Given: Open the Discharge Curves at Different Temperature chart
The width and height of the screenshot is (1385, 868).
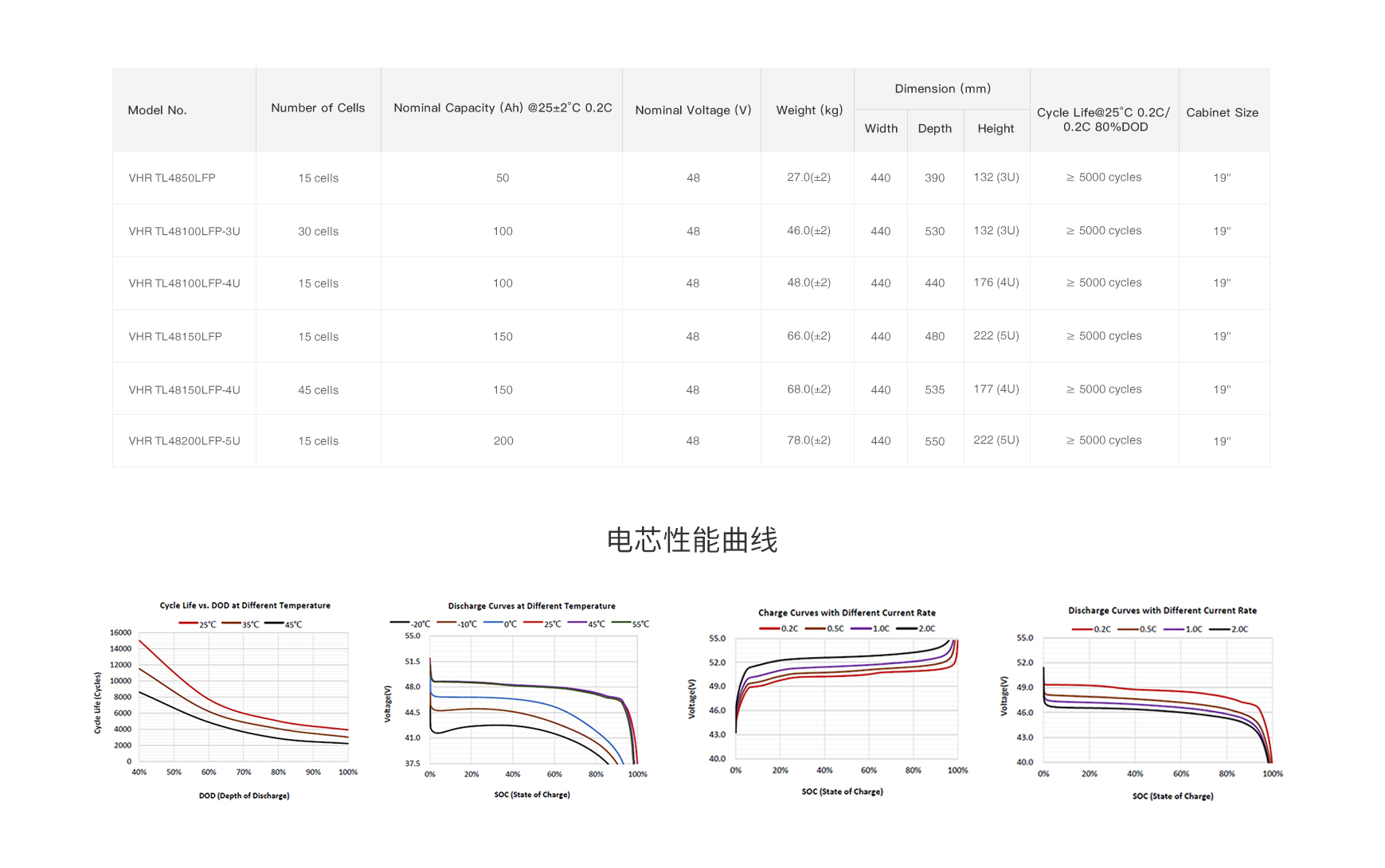Looking at the screenshot, I should [517, 701].
